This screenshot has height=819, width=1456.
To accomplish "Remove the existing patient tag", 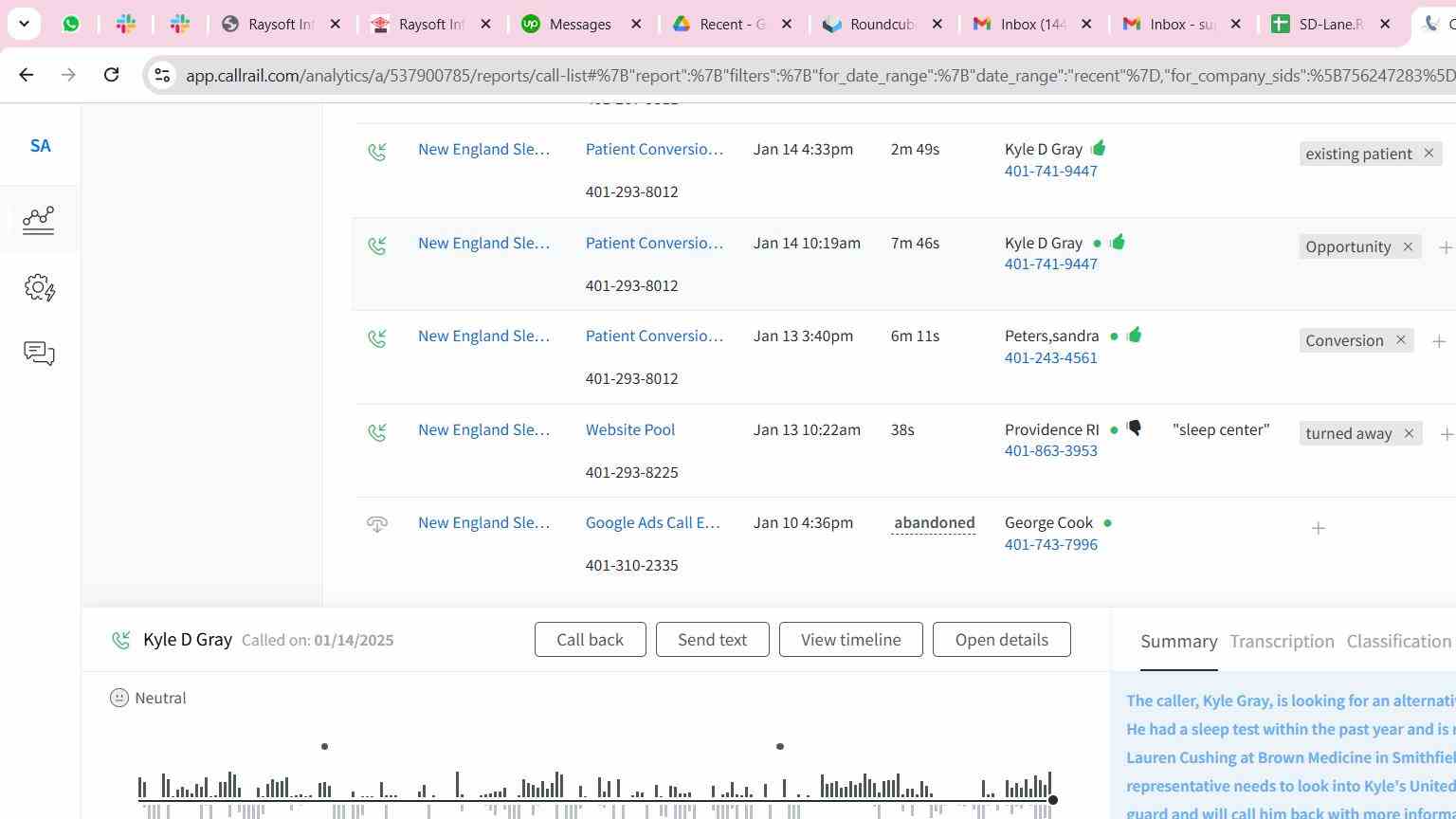I will tap(1429, 154).
